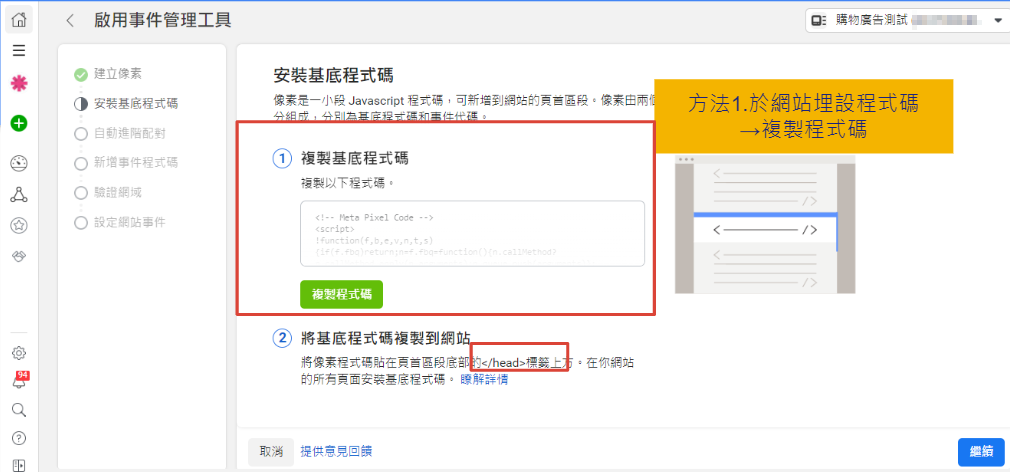
Task: Click the data sources triangle icon
Action: 19,194
